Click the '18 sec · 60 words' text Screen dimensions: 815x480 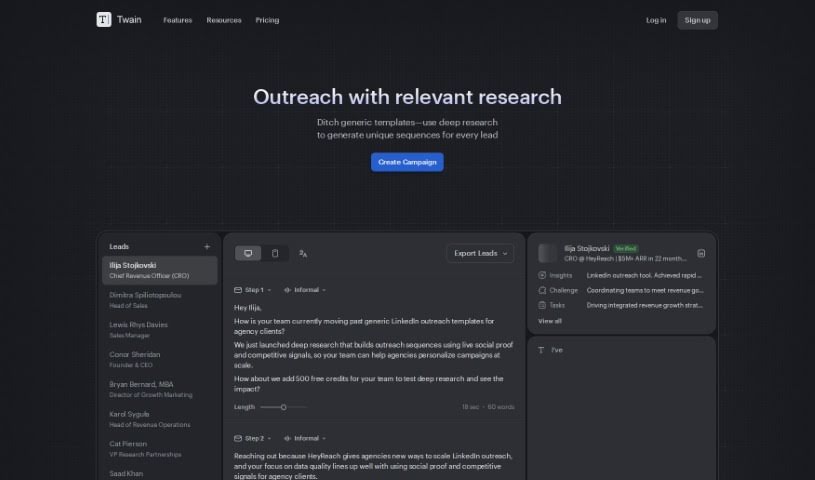488,407
